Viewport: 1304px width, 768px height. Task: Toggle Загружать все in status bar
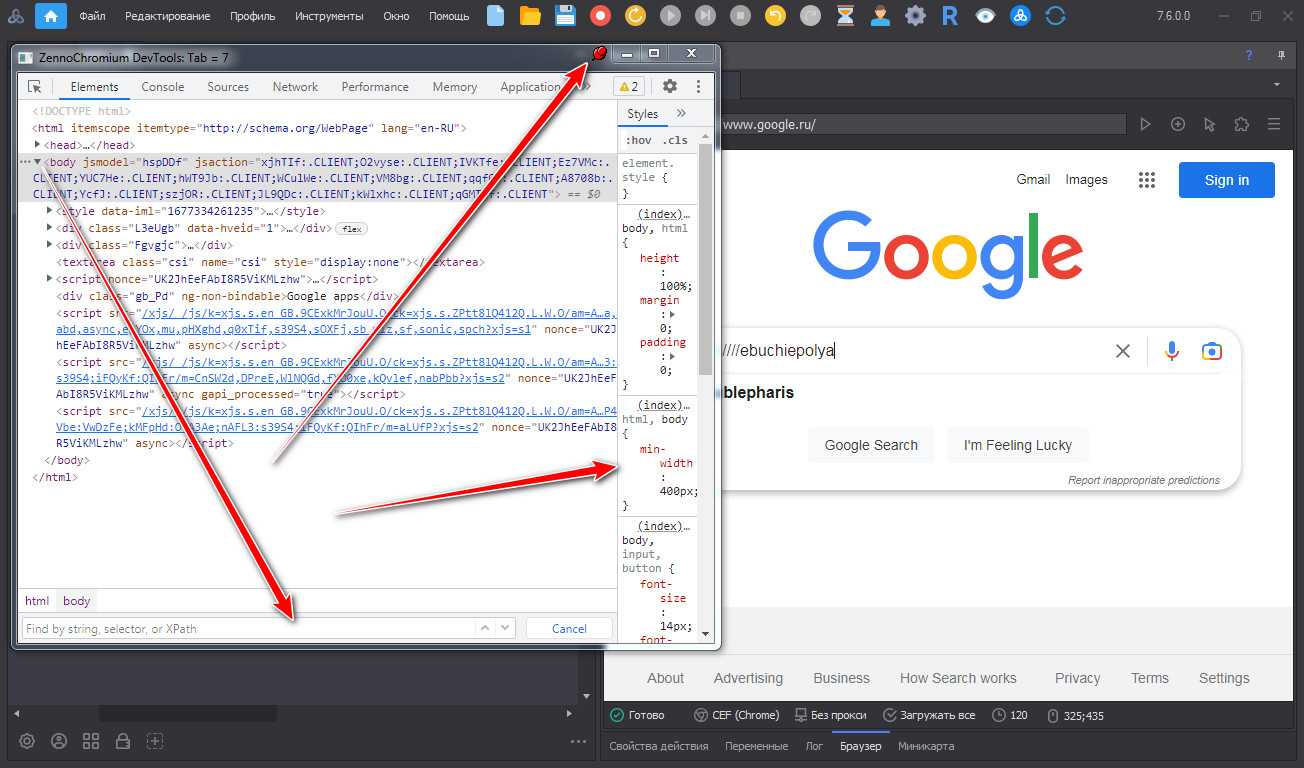click(929, 715)
